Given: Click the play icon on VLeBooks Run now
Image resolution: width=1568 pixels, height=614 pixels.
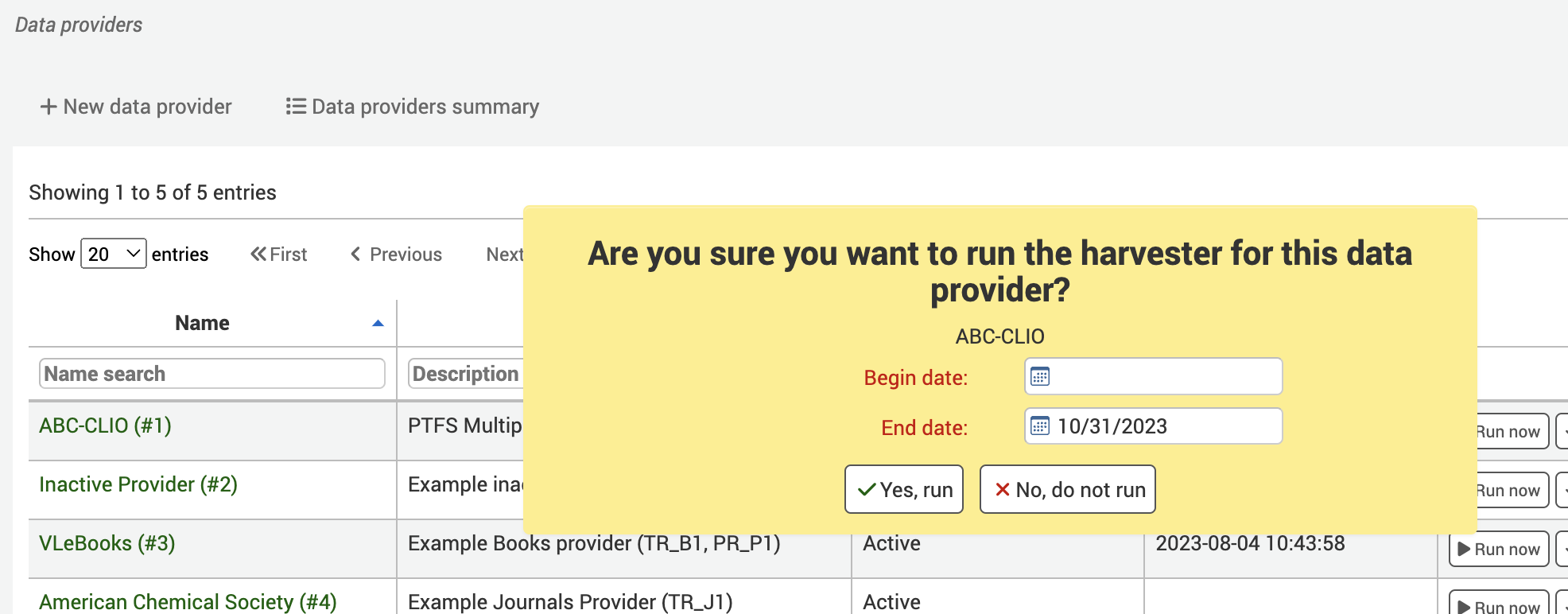Looking at the screenshot, I should click(1463, 549).
